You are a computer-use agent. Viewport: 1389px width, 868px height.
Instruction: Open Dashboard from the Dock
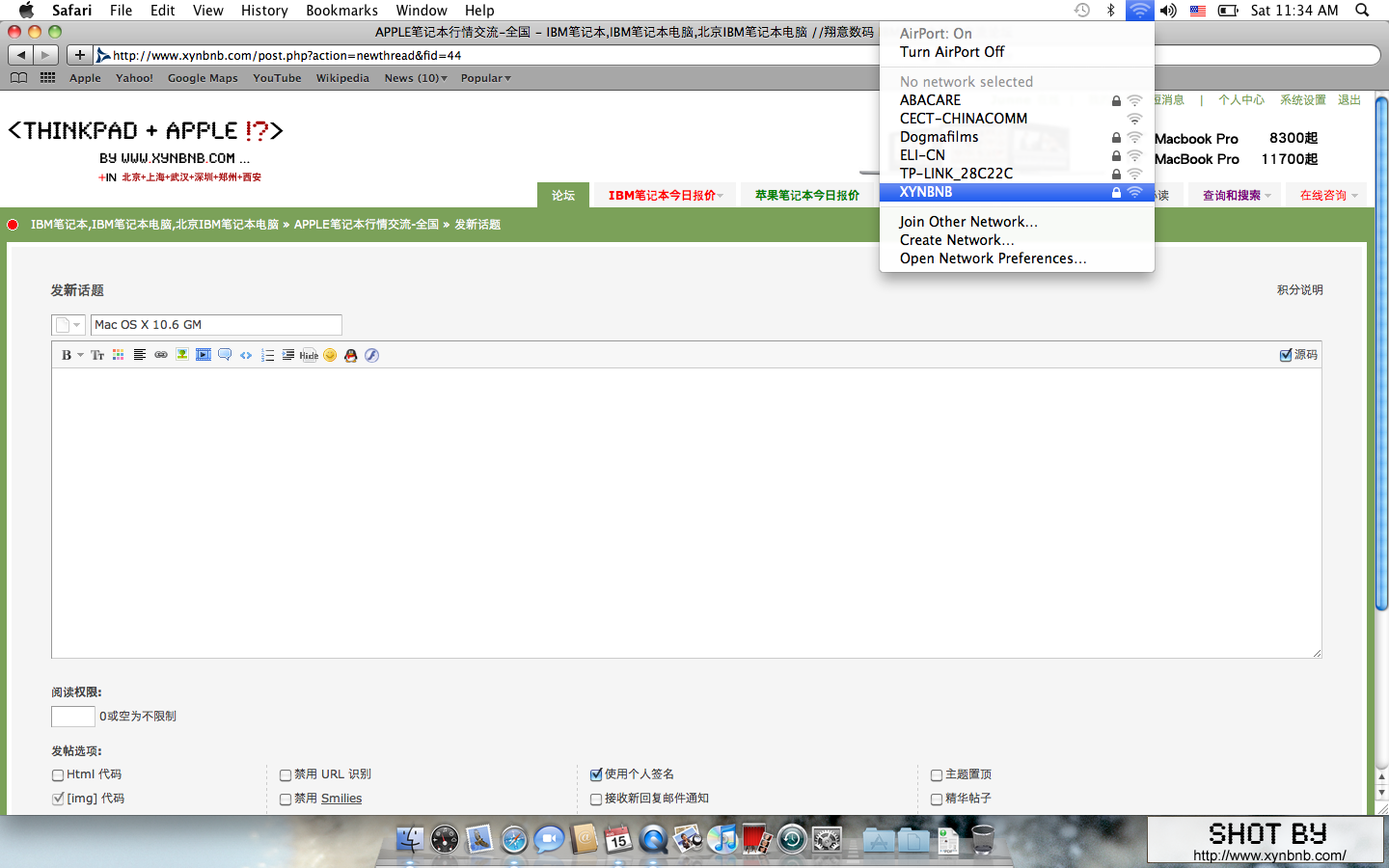coord(445,840)
